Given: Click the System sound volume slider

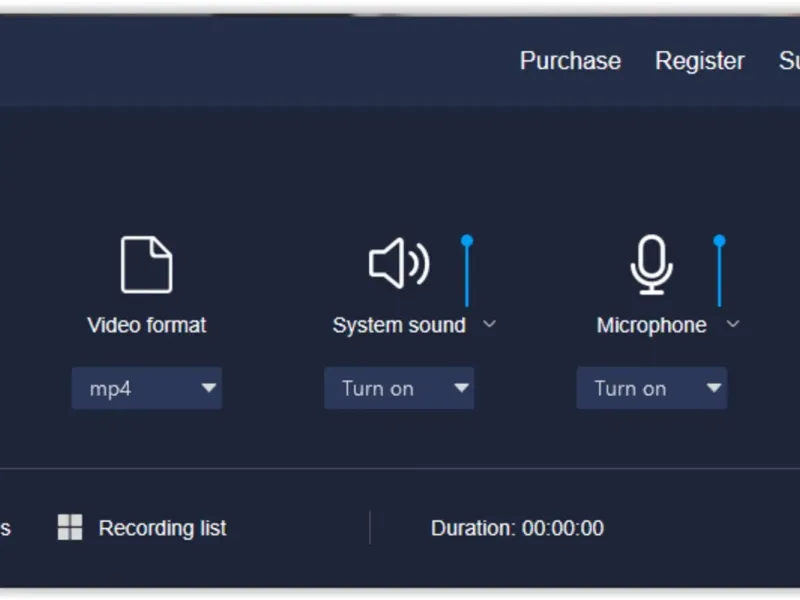Looking at the screenshot, I should (467, 272).
